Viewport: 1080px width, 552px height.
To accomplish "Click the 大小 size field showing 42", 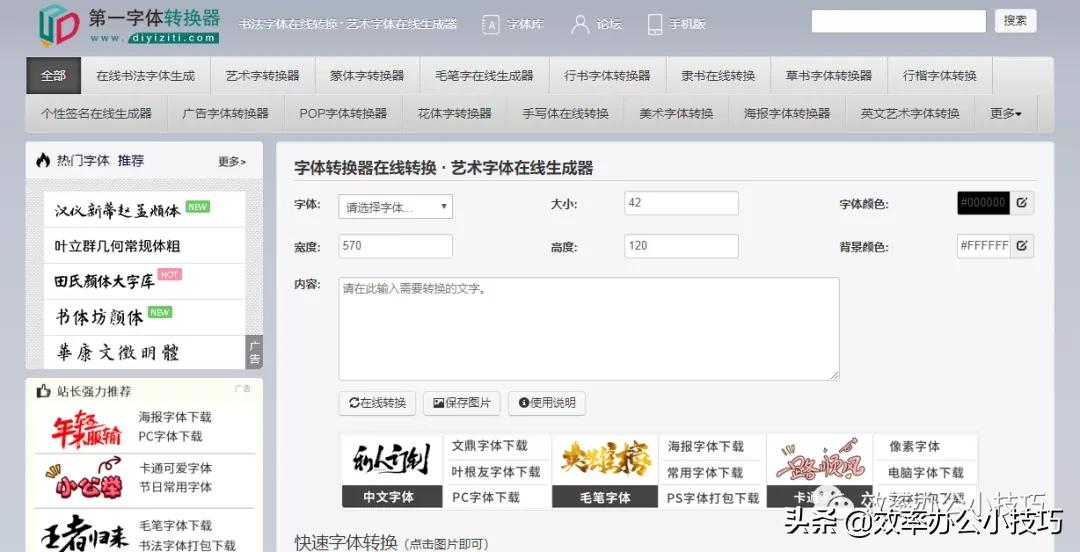I will pos(681,203).
